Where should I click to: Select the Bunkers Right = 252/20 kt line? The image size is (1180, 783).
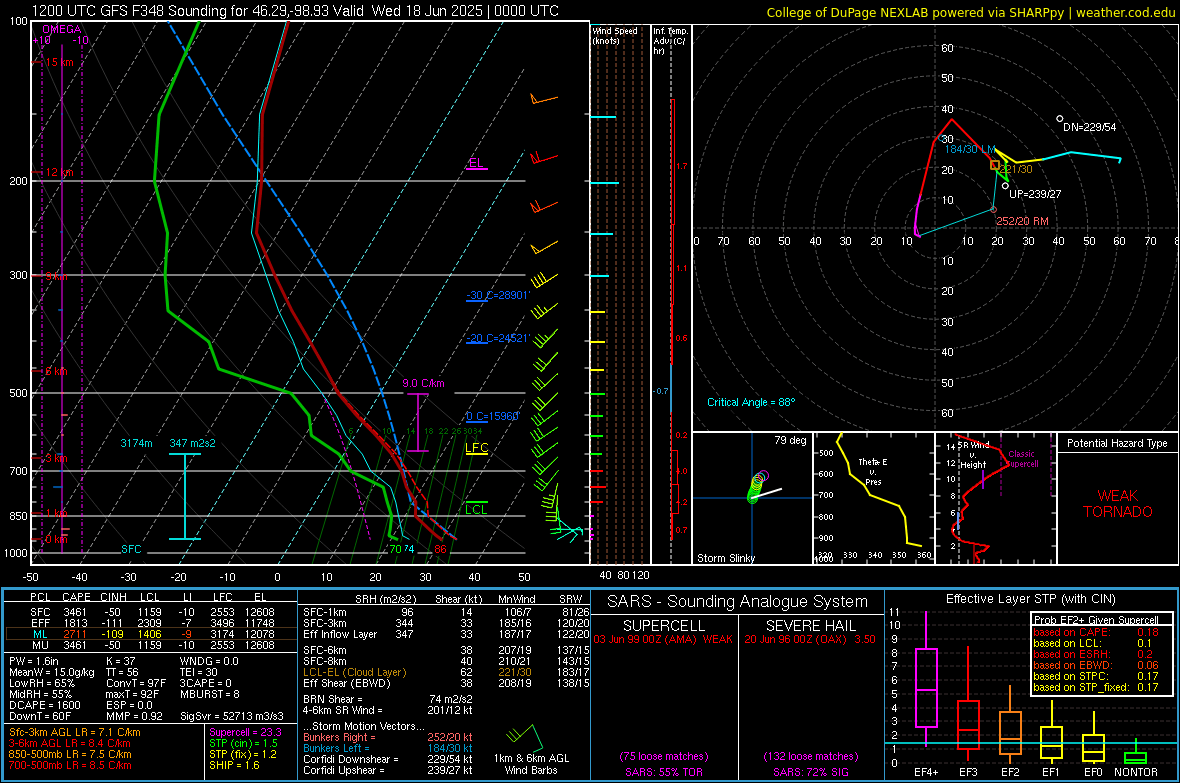coord(388,738)
